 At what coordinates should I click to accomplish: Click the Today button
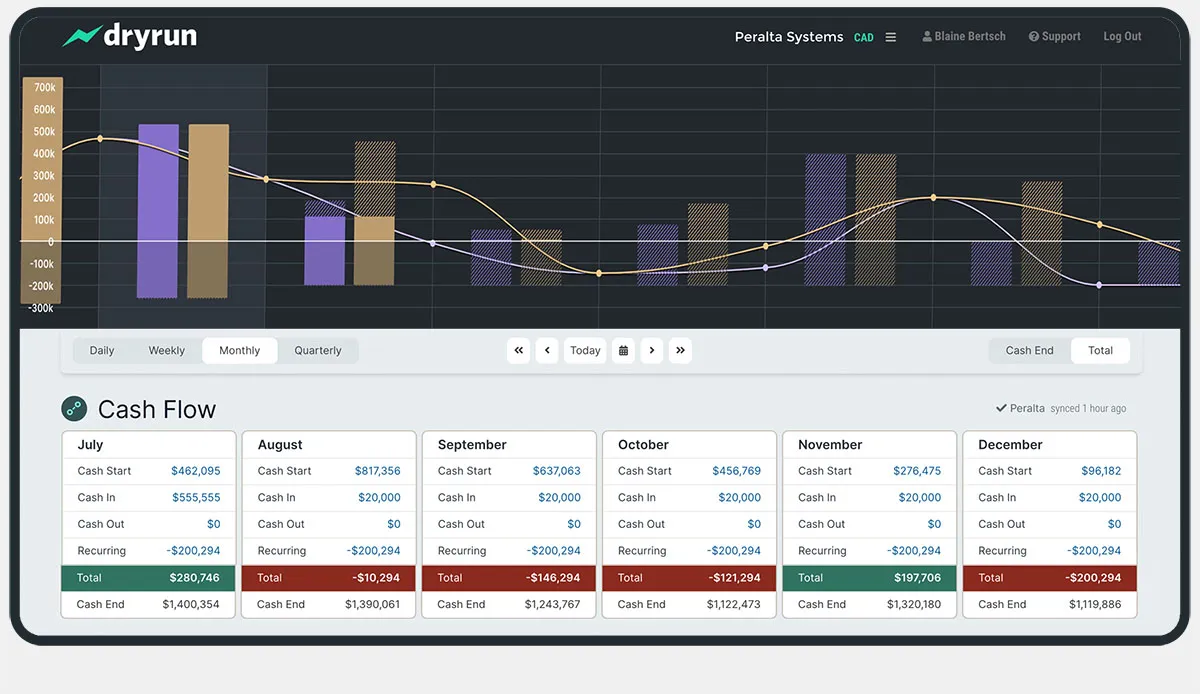tap(585, 351)
